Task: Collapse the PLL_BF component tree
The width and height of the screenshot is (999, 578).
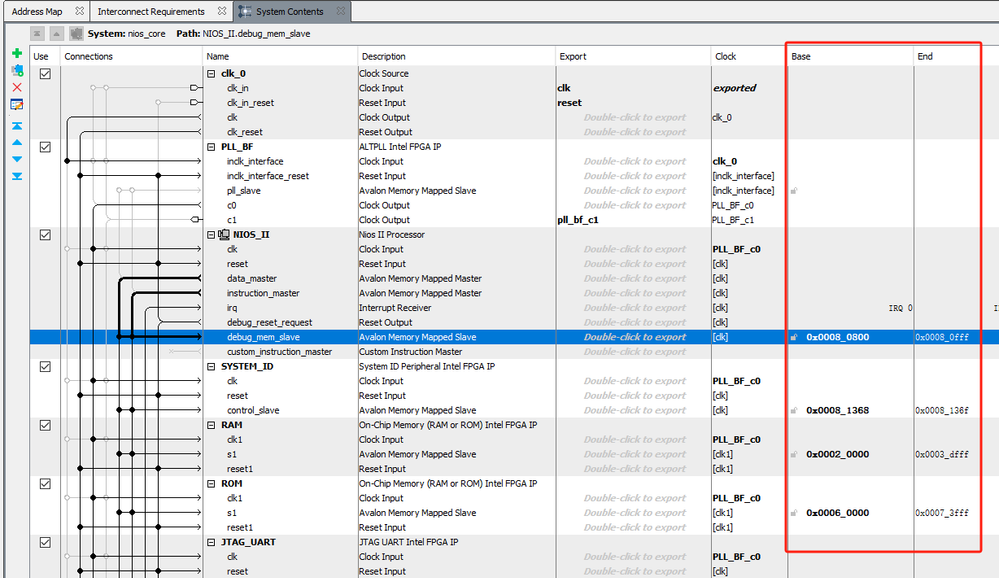Action: pyautogui.click(x=211, y=147)
